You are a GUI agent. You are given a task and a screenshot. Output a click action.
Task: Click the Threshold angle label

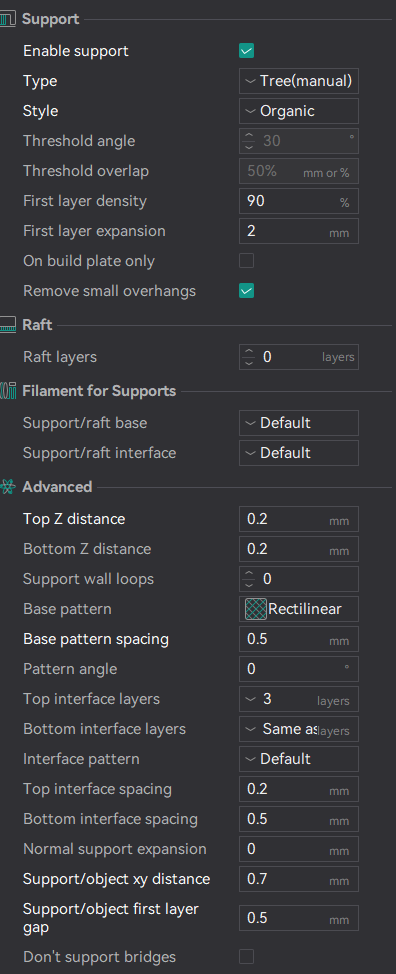pos(79,141)
